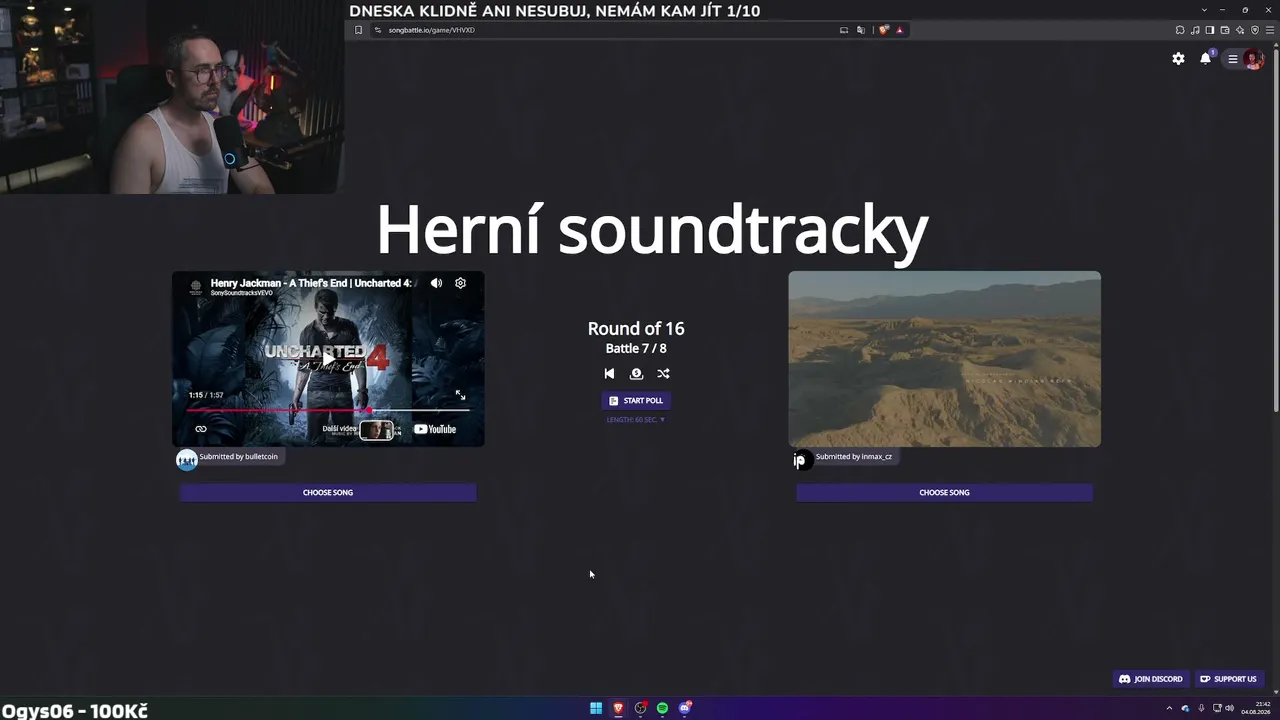Go back to the previous battle

click(x=609, y=374)
